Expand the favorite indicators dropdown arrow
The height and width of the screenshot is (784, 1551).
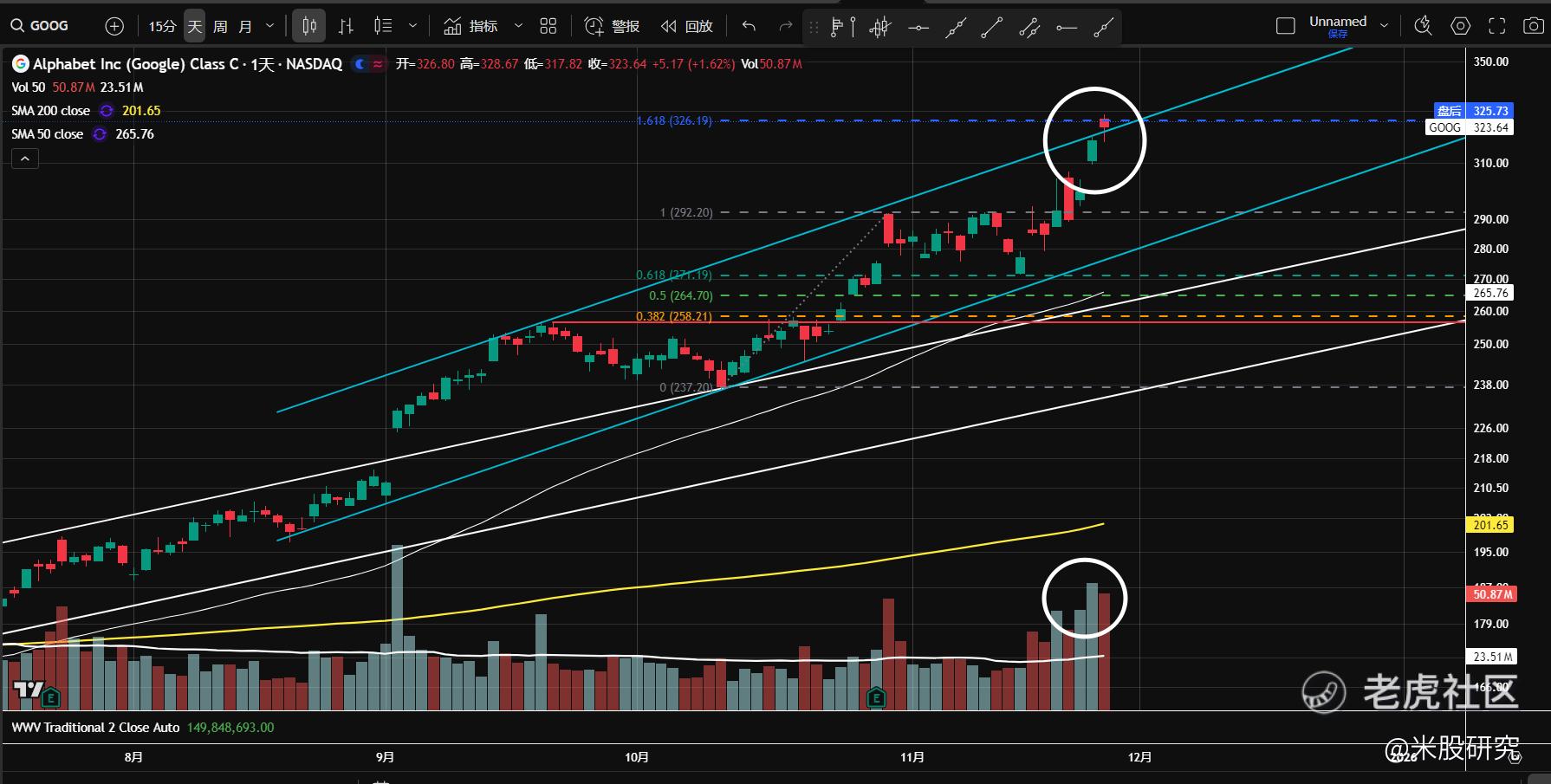click(518, 26)
